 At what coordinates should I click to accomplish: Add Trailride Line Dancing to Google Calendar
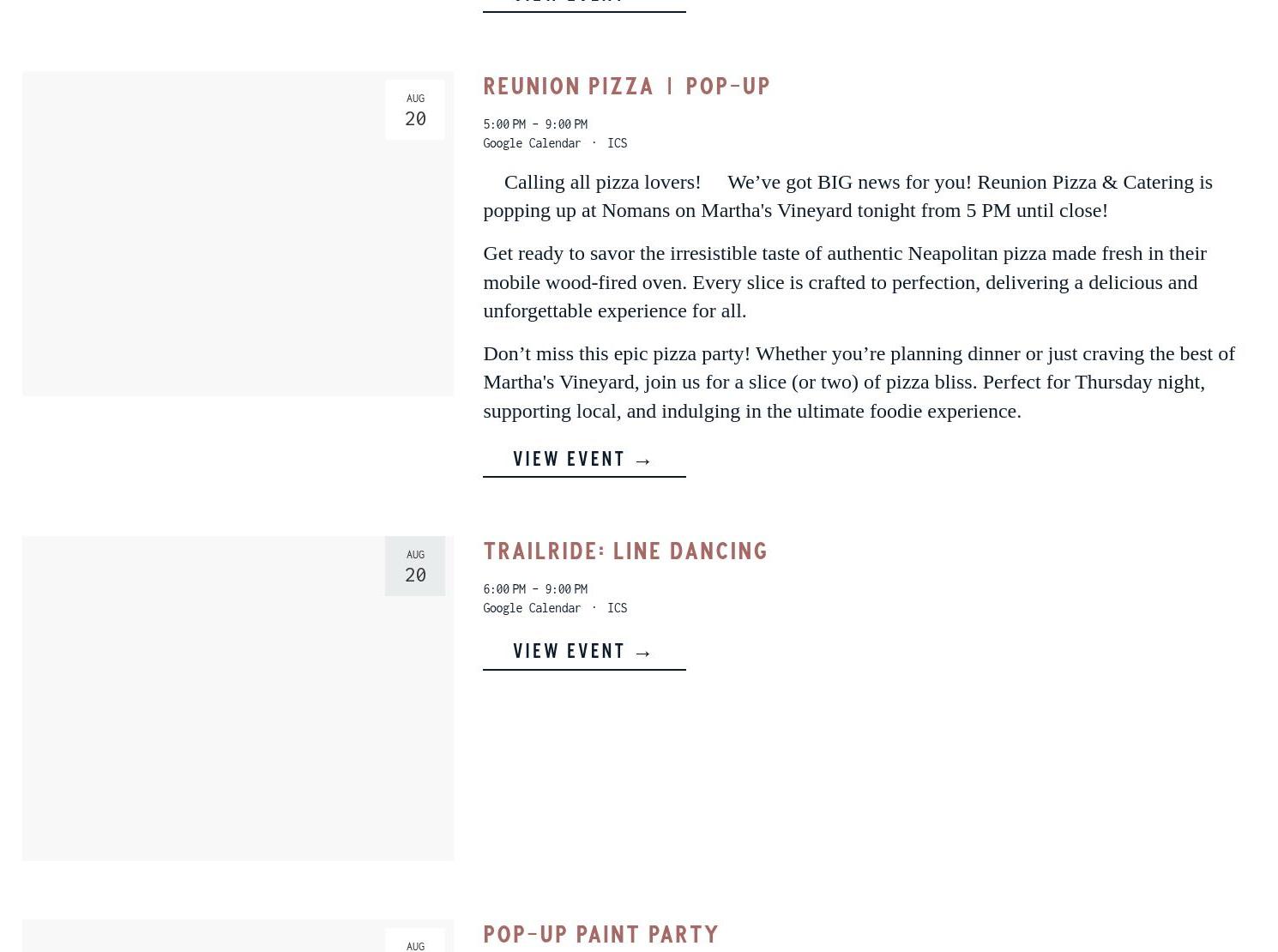(531, 608)
